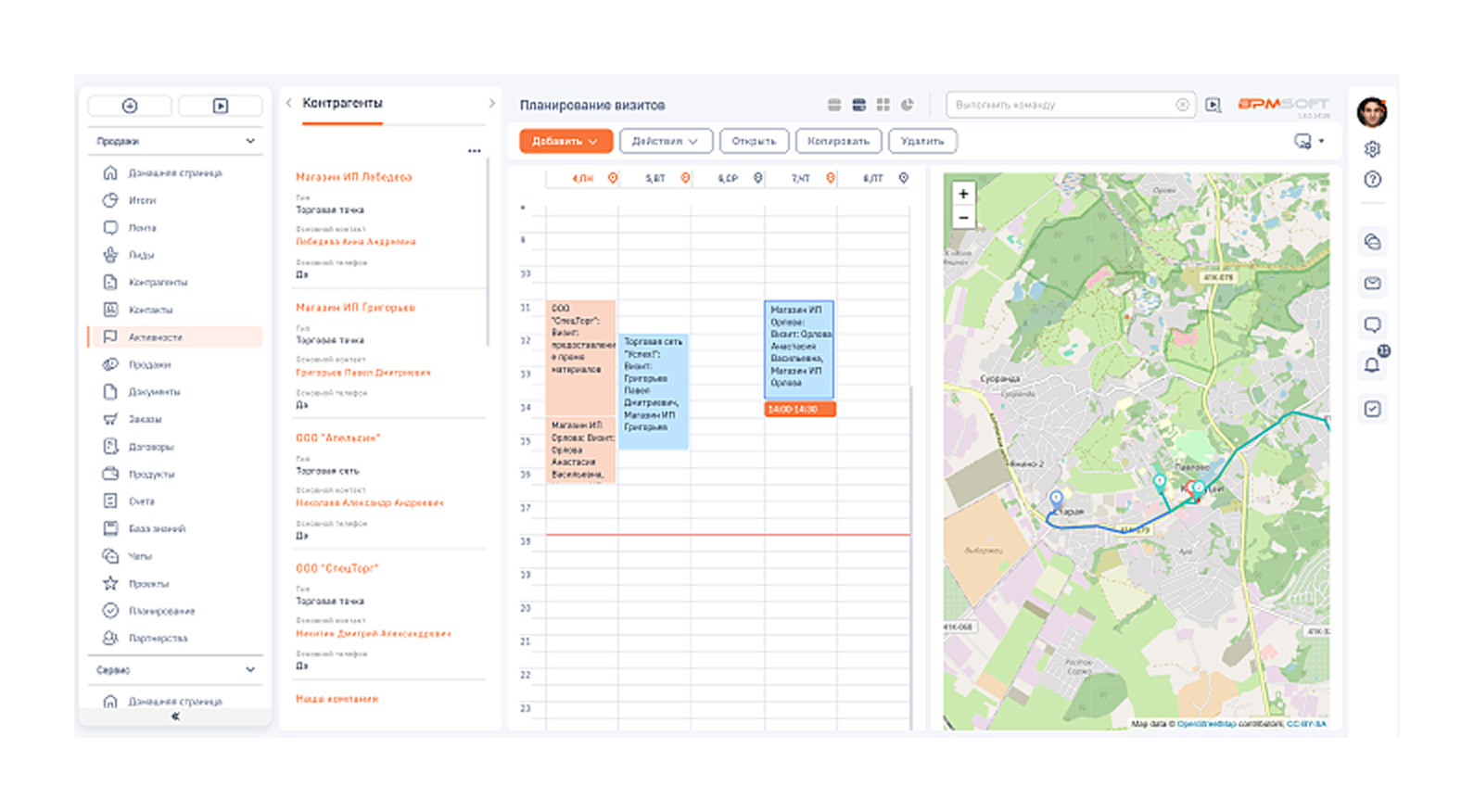Screen dimensions: 1474x812
Task: Open the Действия dropdown
Action: click(665, 141)
